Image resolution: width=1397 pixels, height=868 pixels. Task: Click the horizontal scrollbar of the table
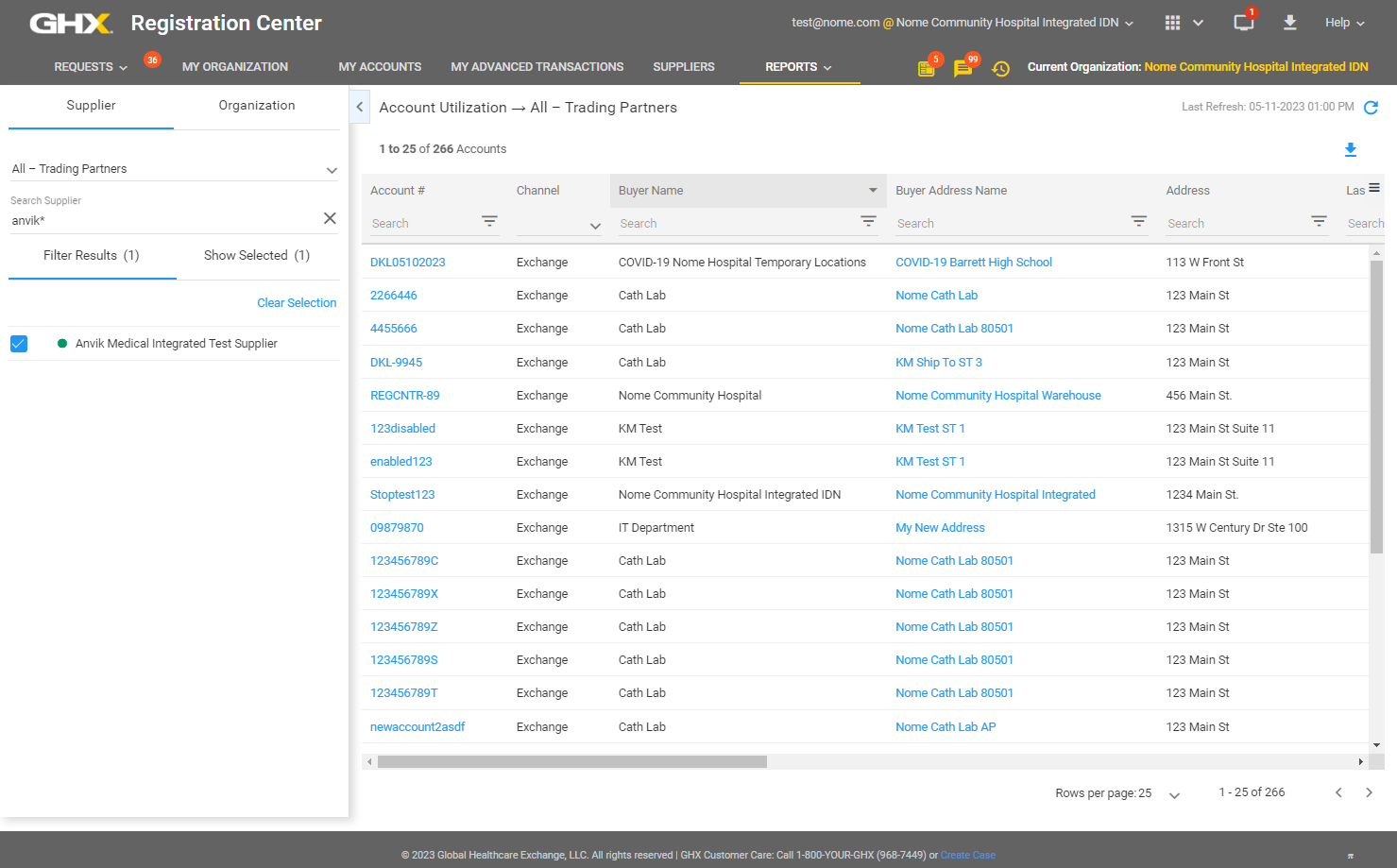572,761
